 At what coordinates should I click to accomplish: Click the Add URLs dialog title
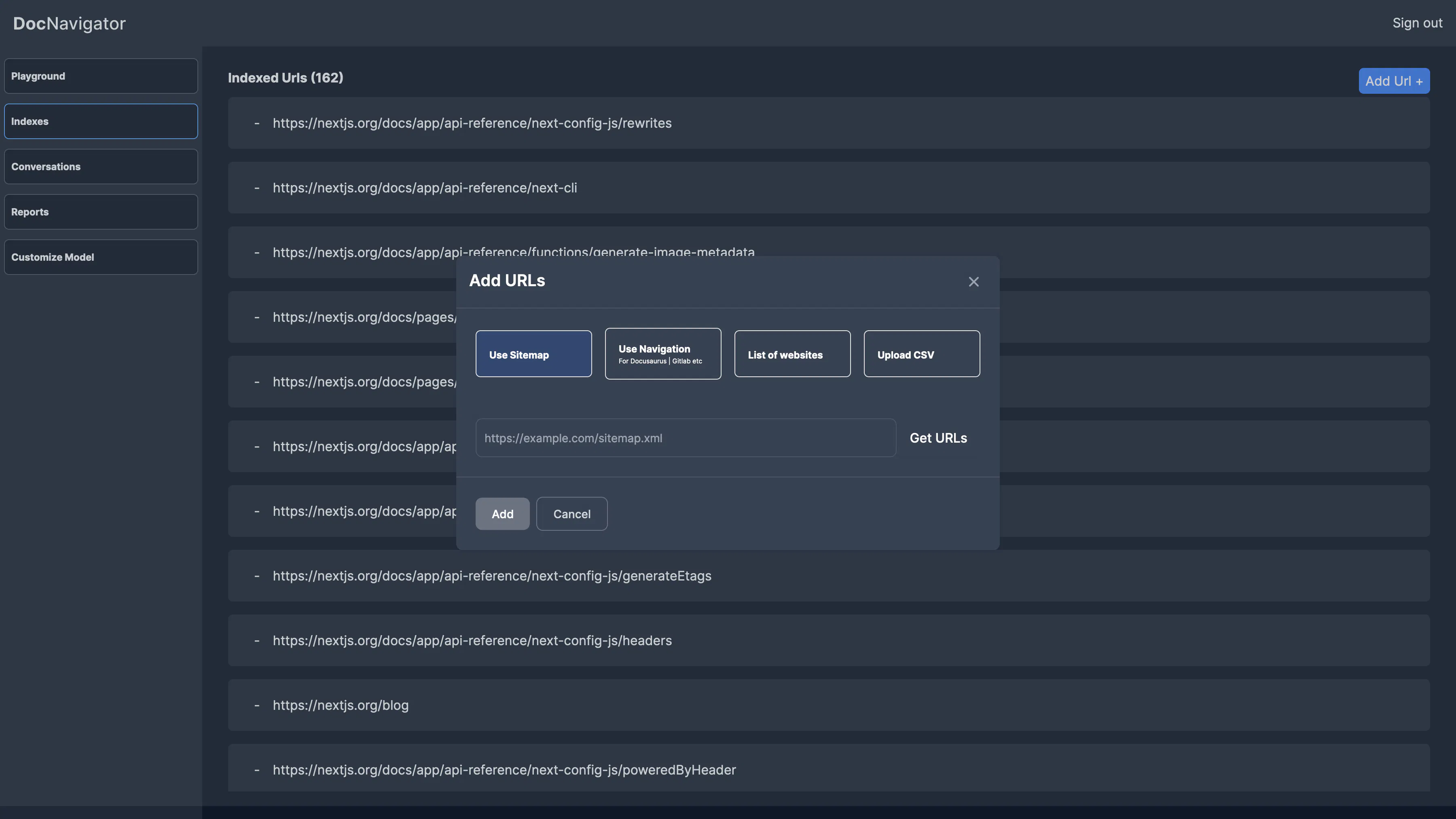(x=507, y=280)
